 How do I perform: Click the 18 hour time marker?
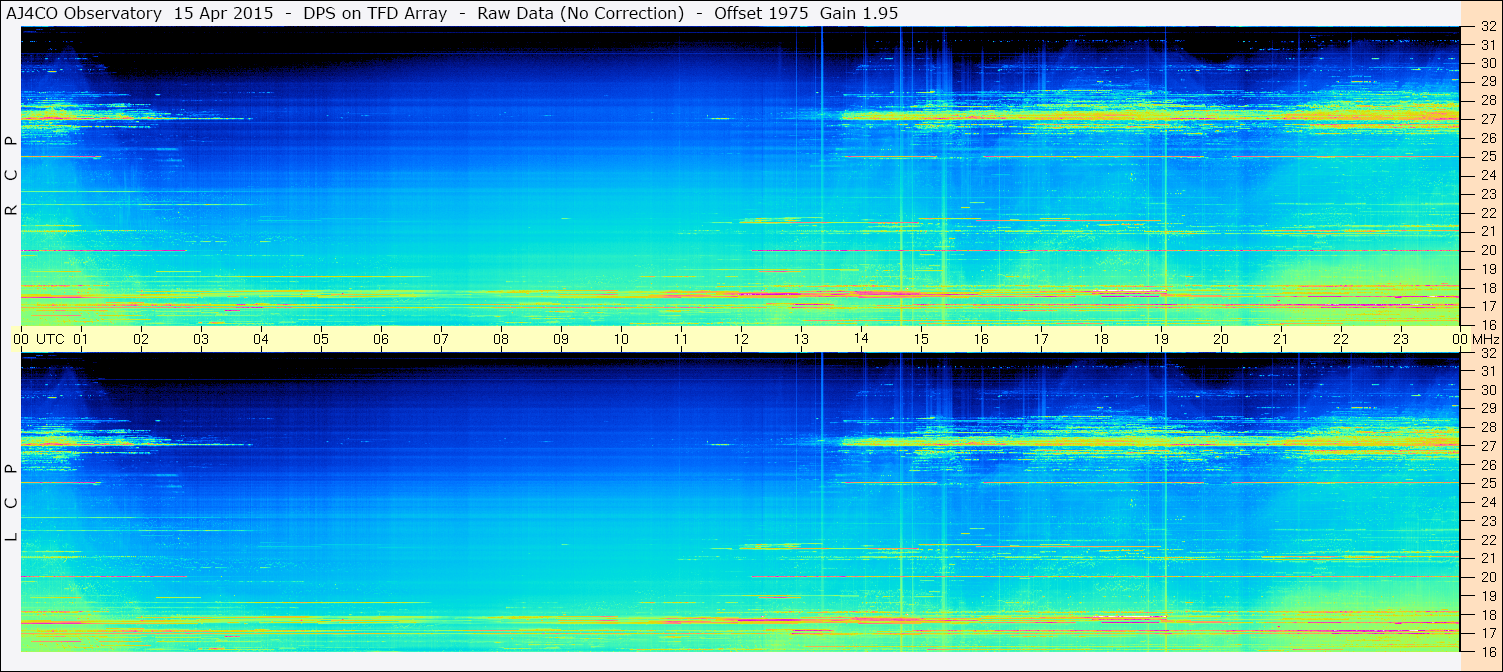[x=1101, y=339]
